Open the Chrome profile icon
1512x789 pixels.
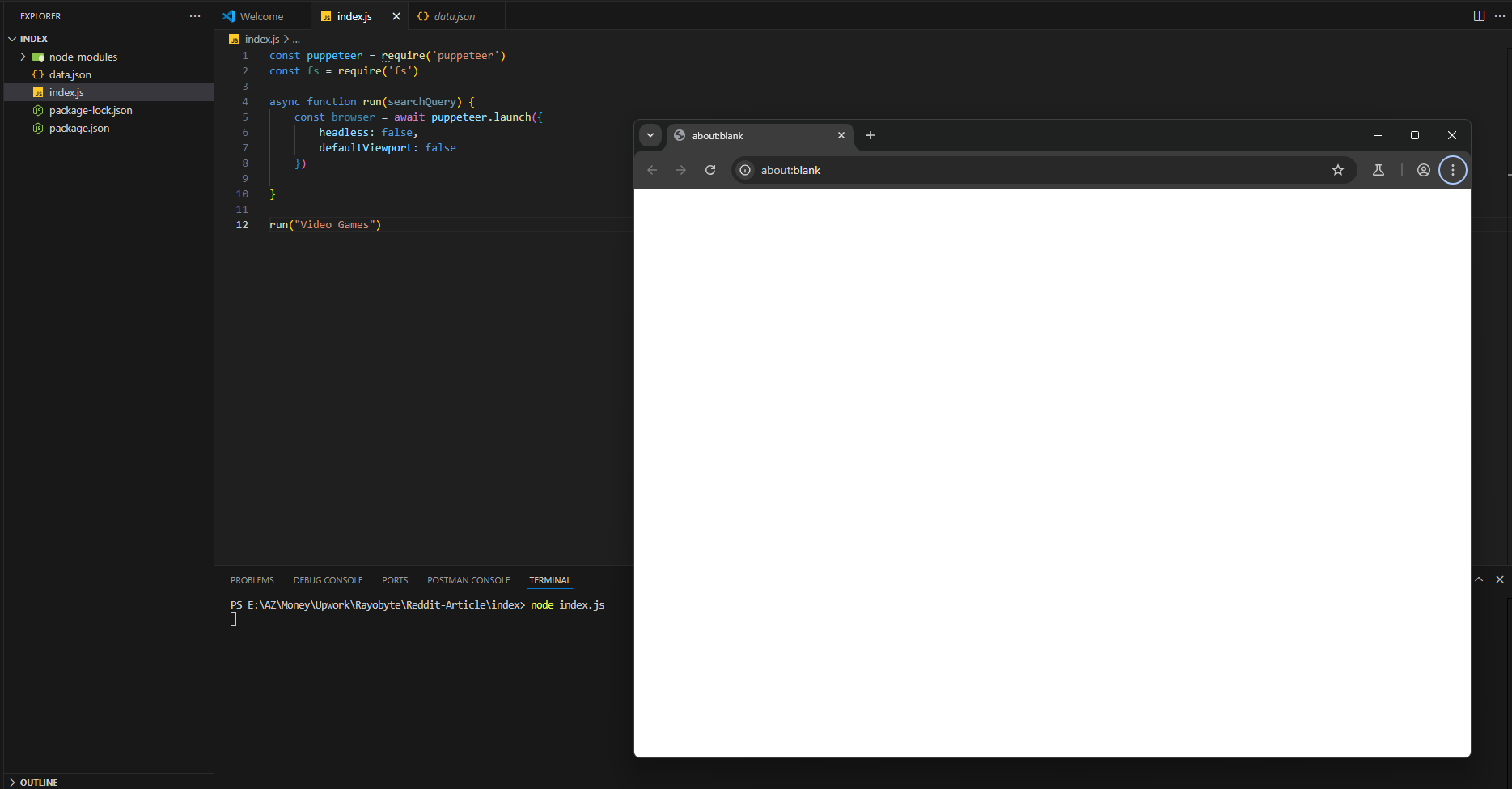pos(1423,170)
